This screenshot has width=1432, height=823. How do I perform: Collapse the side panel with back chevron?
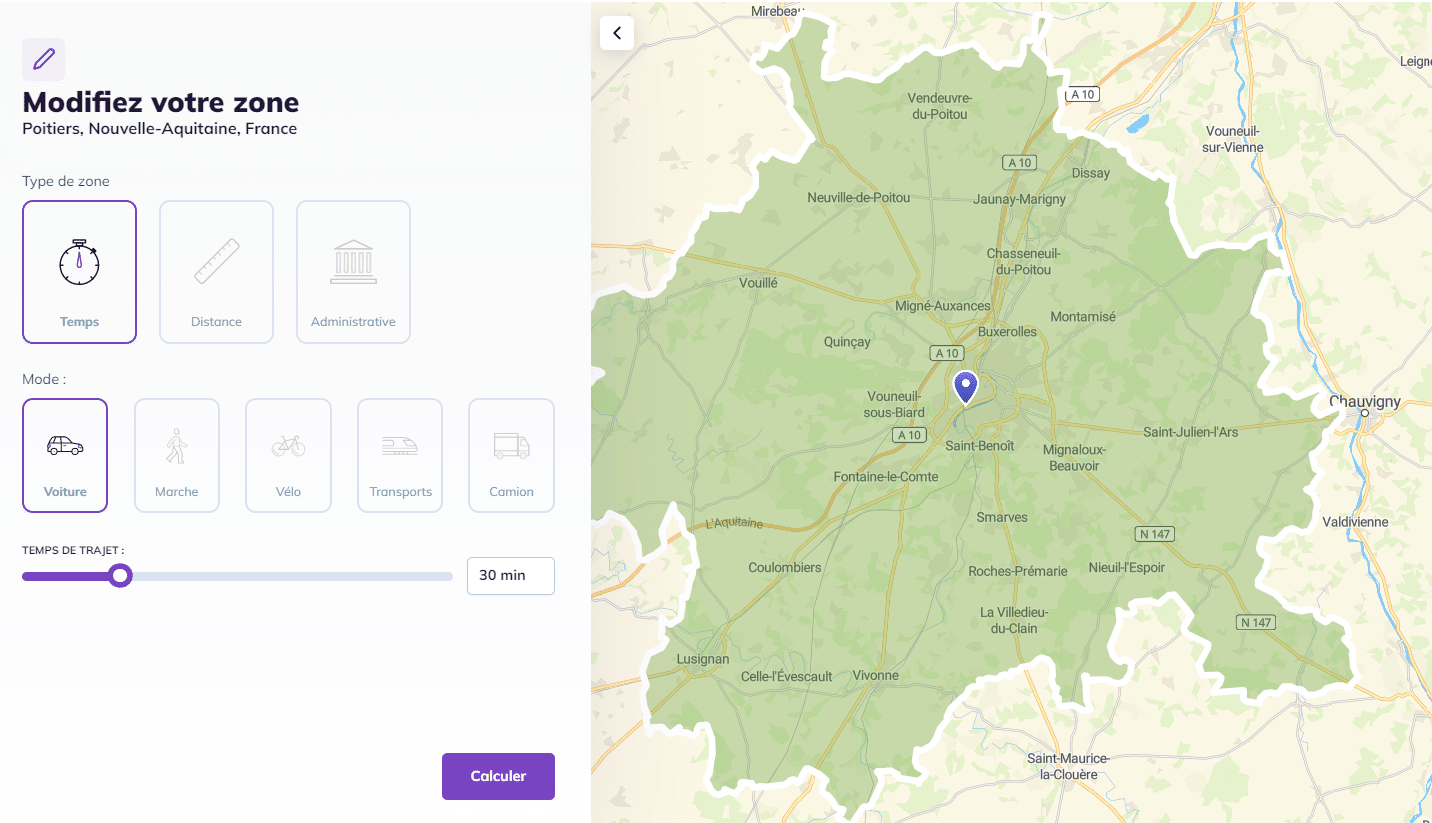pyautogui.click(x=617, y=33)
